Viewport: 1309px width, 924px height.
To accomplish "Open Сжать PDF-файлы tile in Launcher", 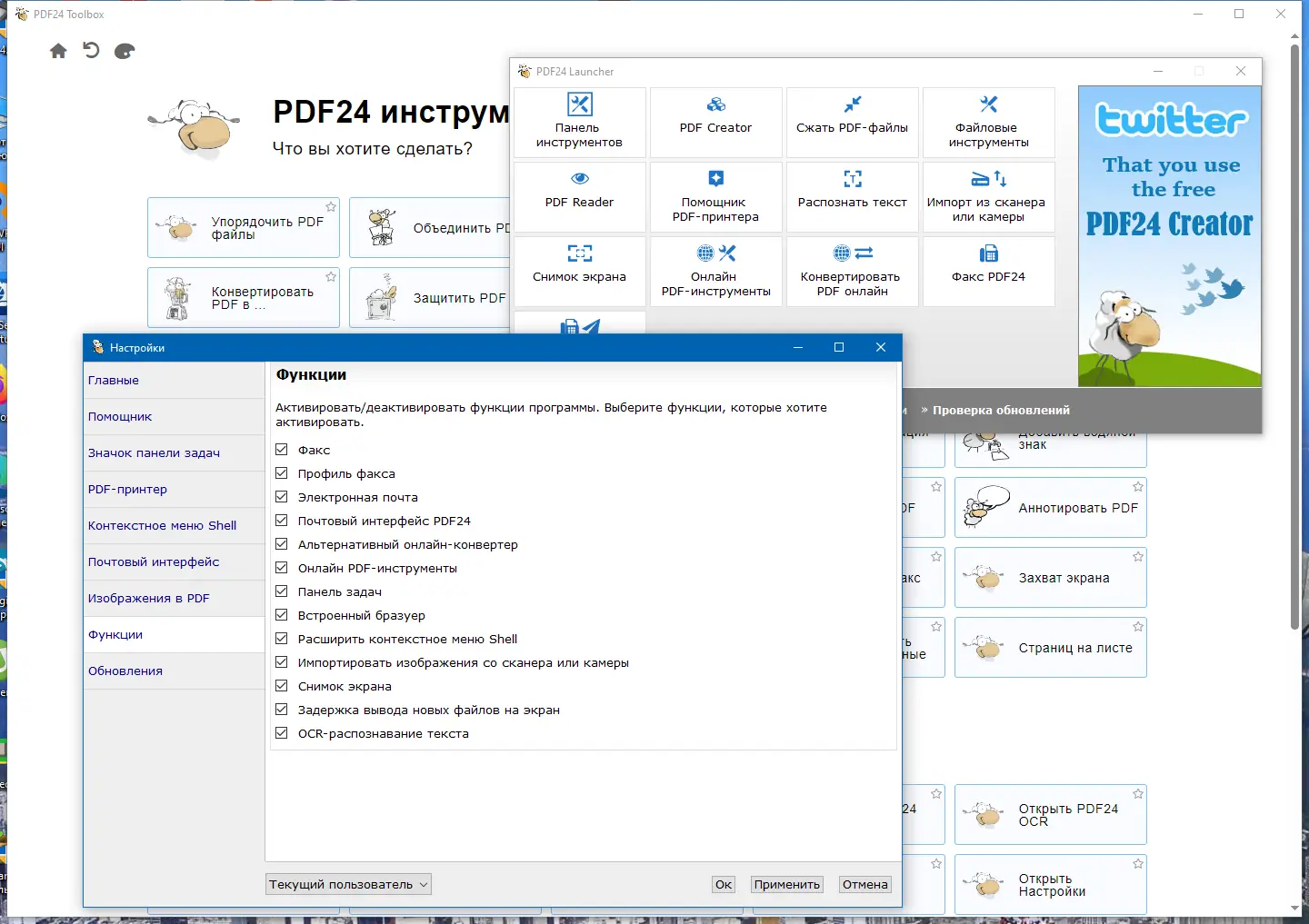I will tap(853, 123).
